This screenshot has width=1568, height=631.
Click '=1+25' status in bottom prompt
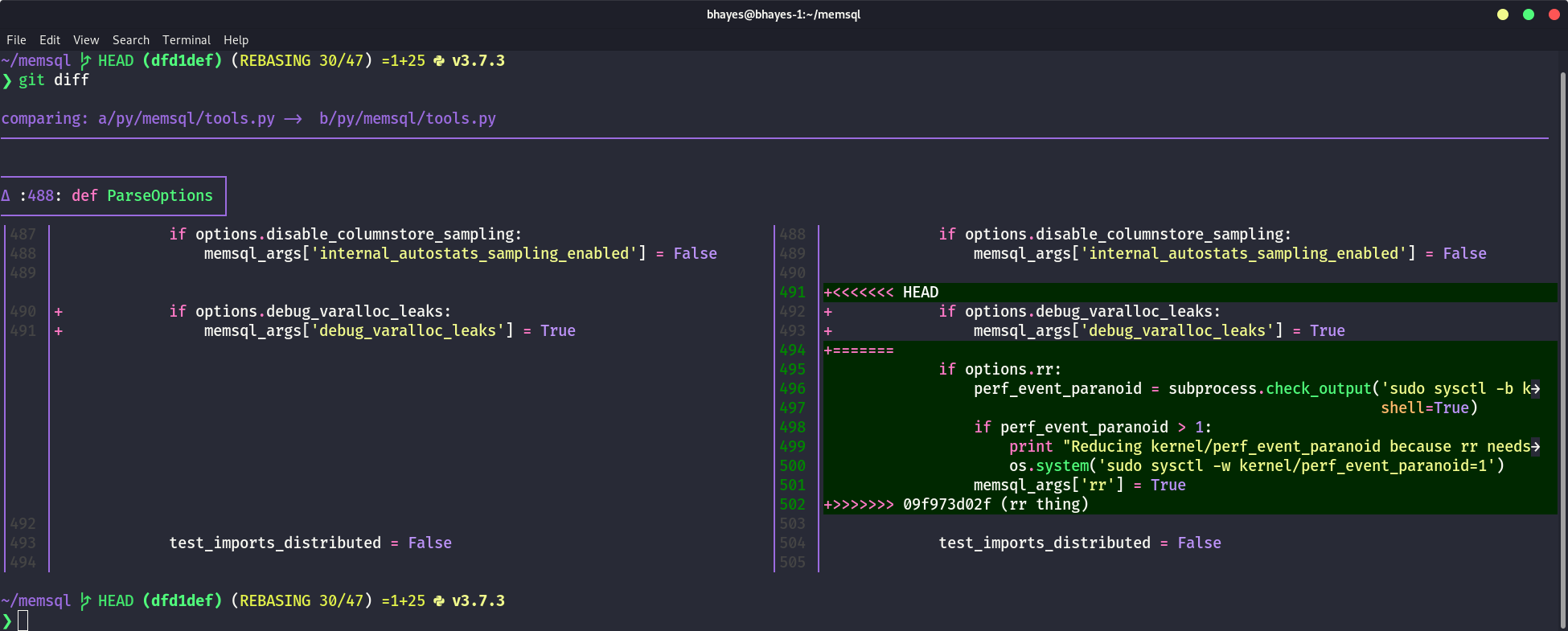tap(404, 601)
